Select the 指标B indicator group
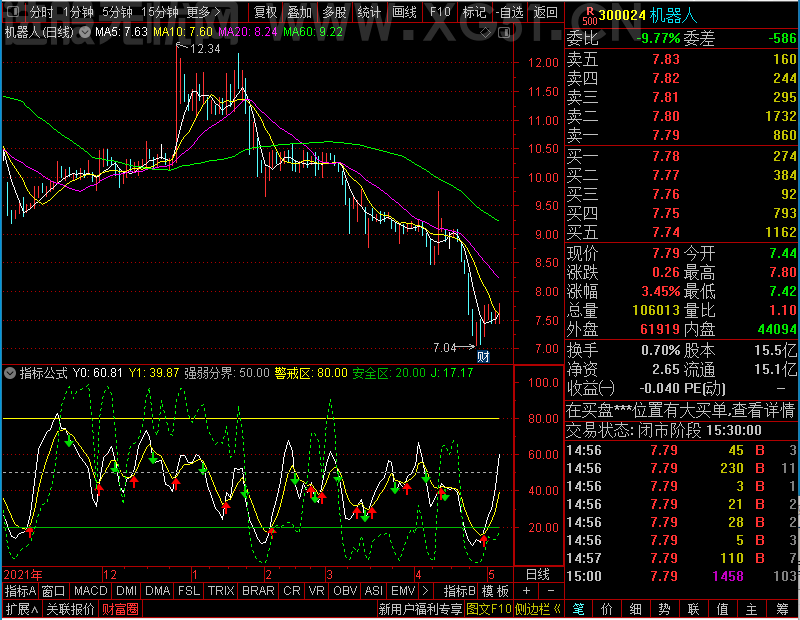Screen dimensions: 800x620 pyautogui.click(x=460, y=591)
